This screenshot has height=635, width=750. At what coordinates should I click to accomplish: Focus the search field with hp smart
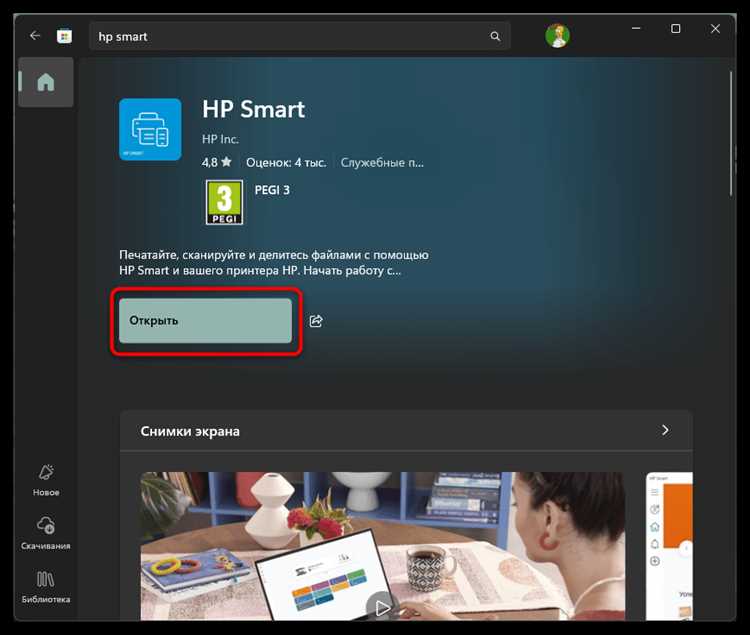tap(299, 36)
